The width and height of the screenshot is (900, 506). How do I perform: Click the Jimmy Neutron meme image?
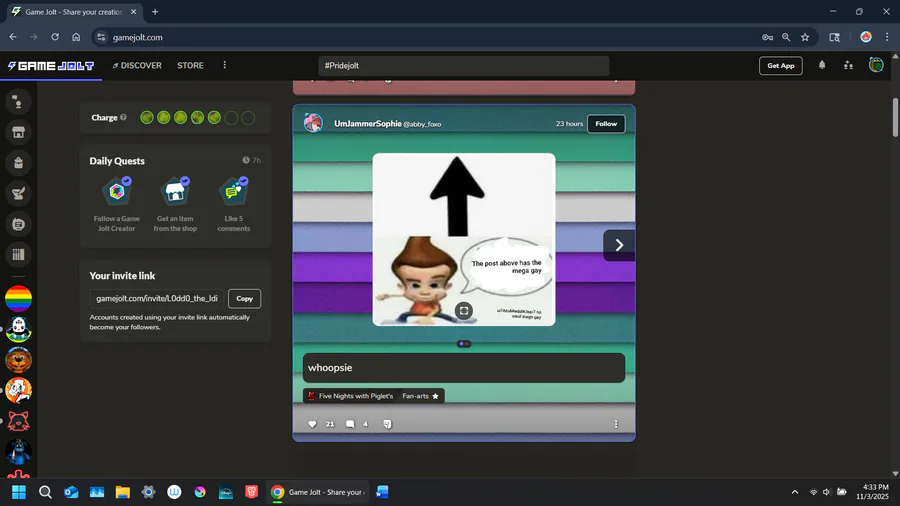pos(464,239)
